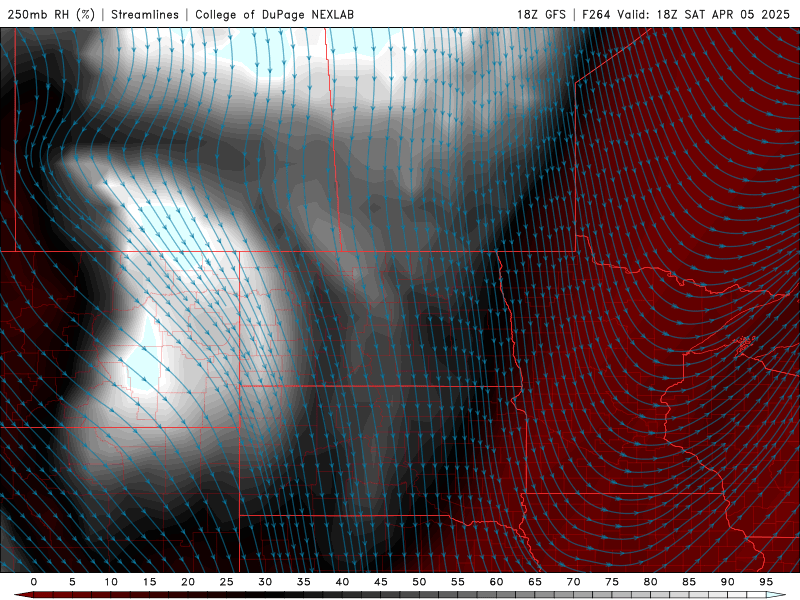
Task: Click the 75 value on color scale
Action: click(x=612, y=582)
